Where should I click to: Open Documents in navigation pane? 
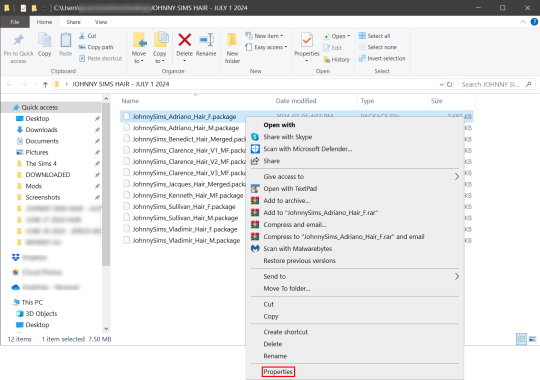click(42, 141)
